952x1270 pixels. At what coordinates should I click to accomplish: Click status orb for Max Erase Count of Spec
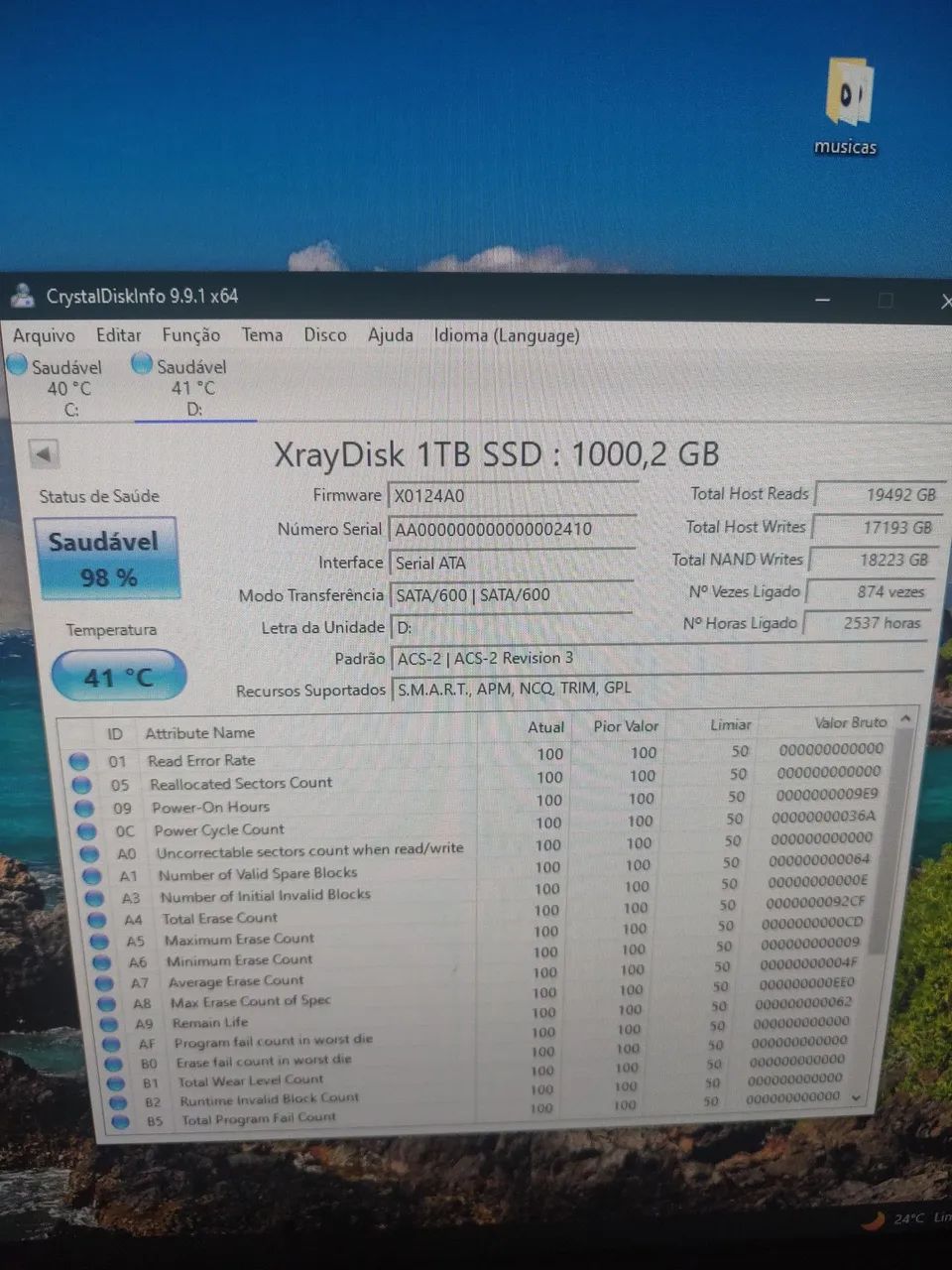pos(107,1005)
